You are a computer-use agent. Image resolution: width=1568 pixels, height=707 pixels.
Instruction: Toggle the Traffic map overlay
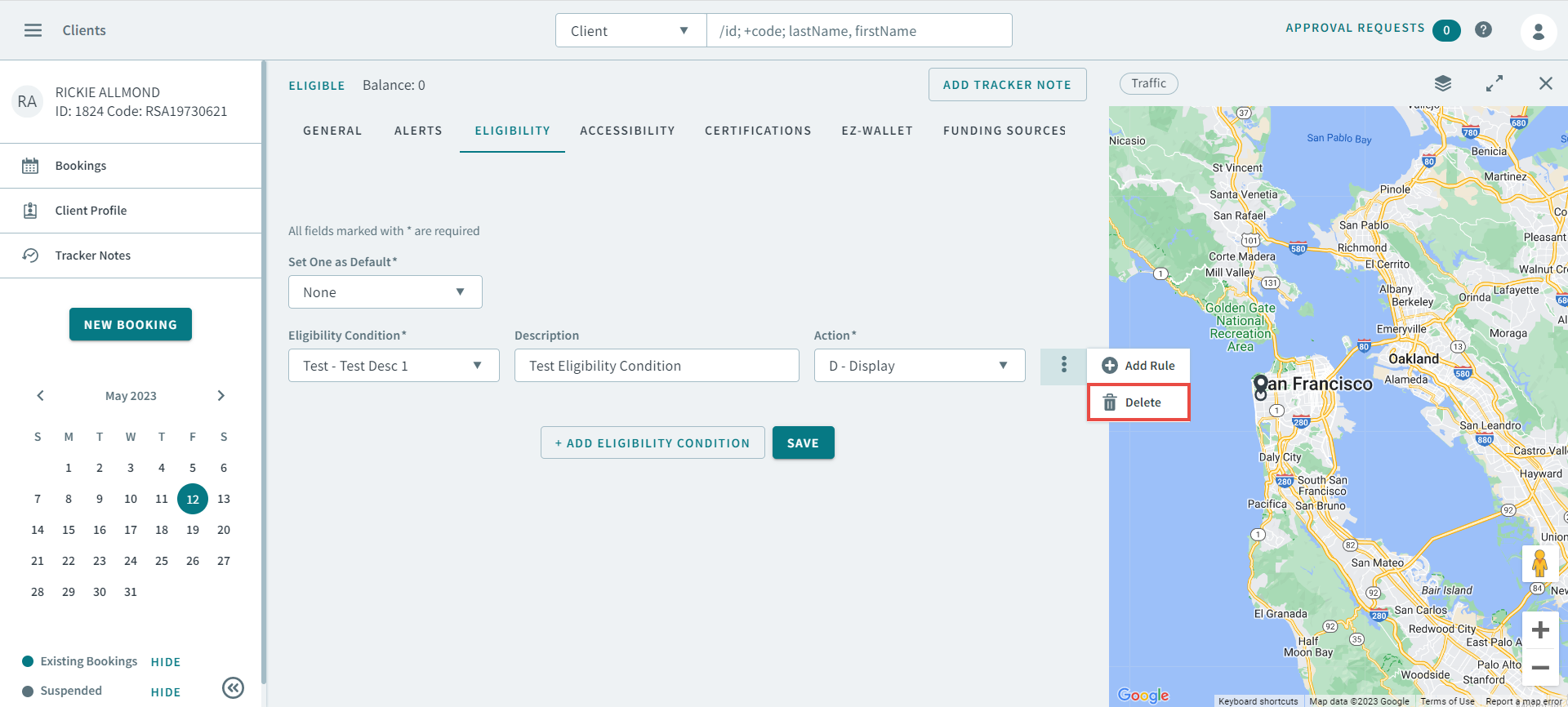(1148, 83)
